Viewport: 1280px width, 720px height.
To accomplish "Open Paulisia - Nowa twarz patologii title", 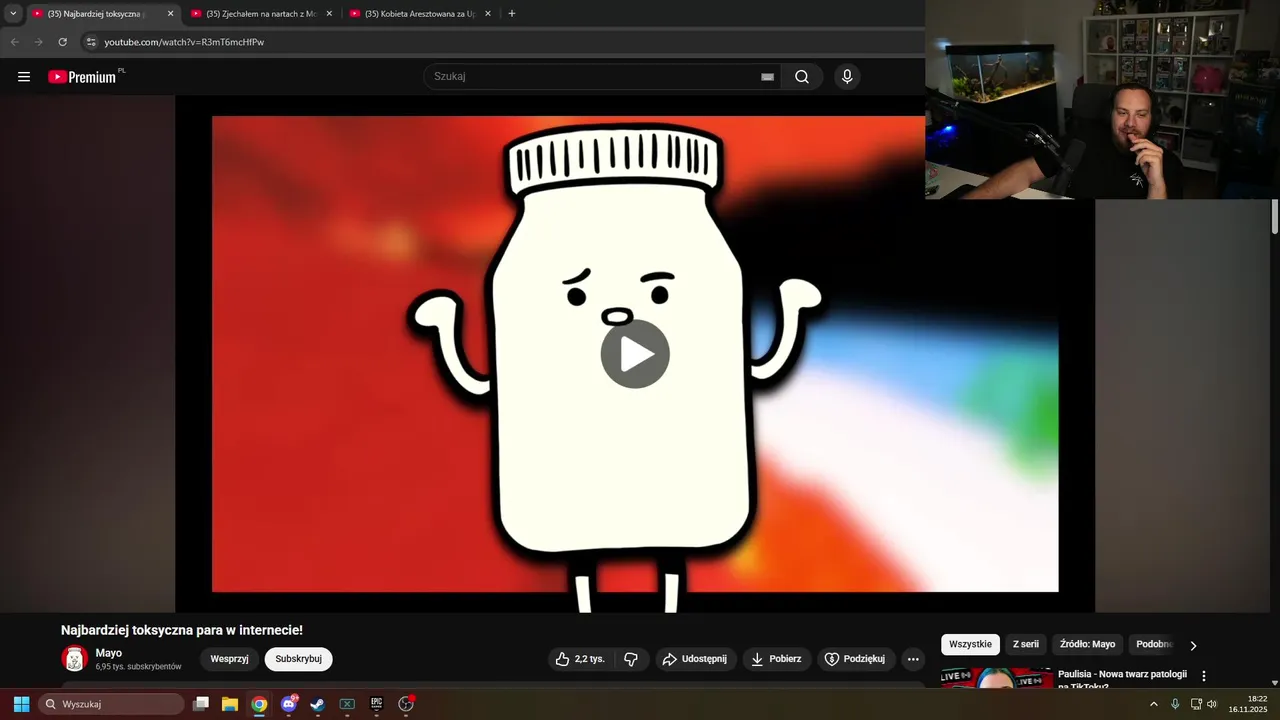I will click(x=1122, y=679).
